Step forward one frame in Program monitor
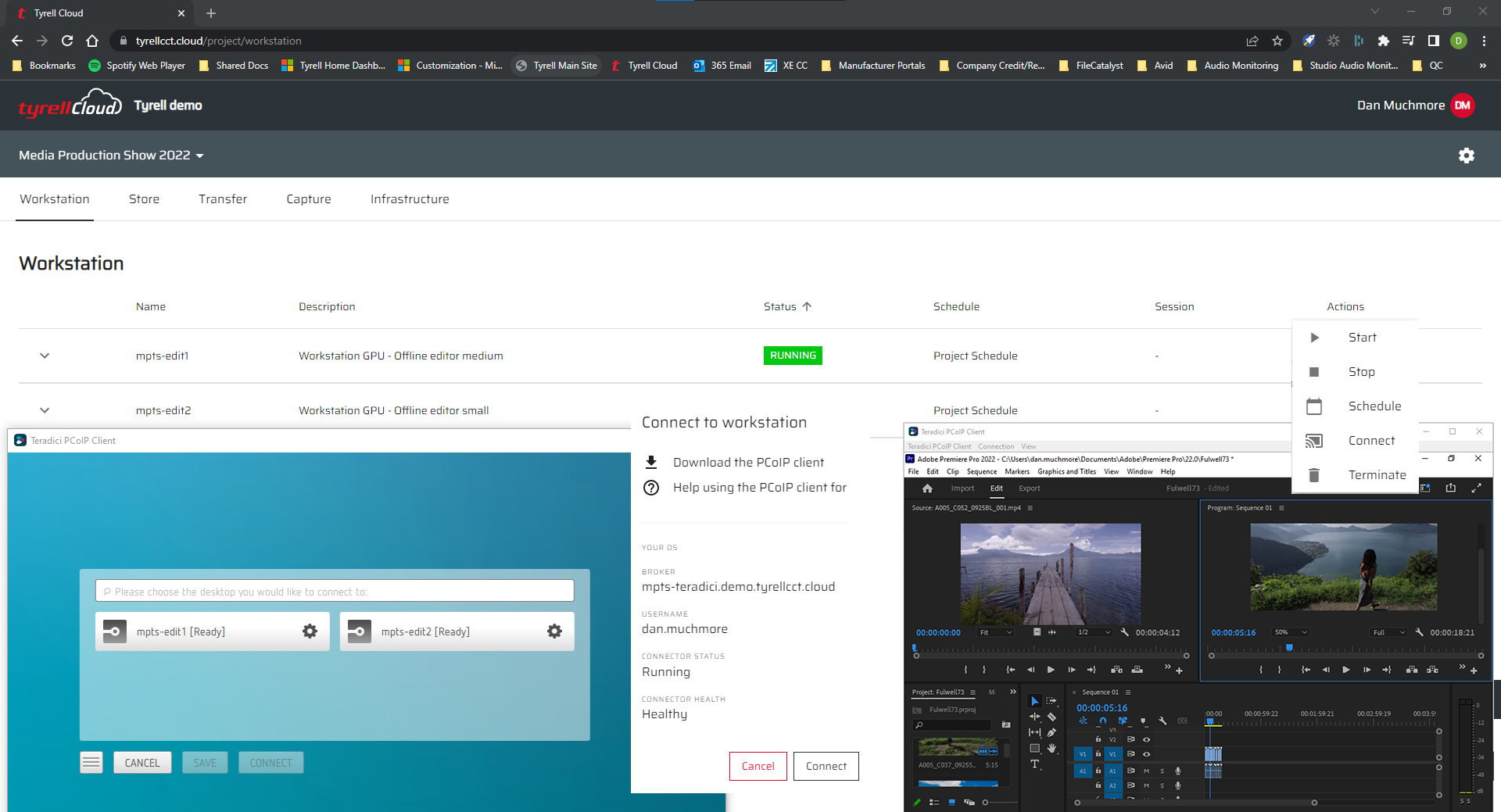The width and height of the screenshot is (1501, 812). (1367, 670)
